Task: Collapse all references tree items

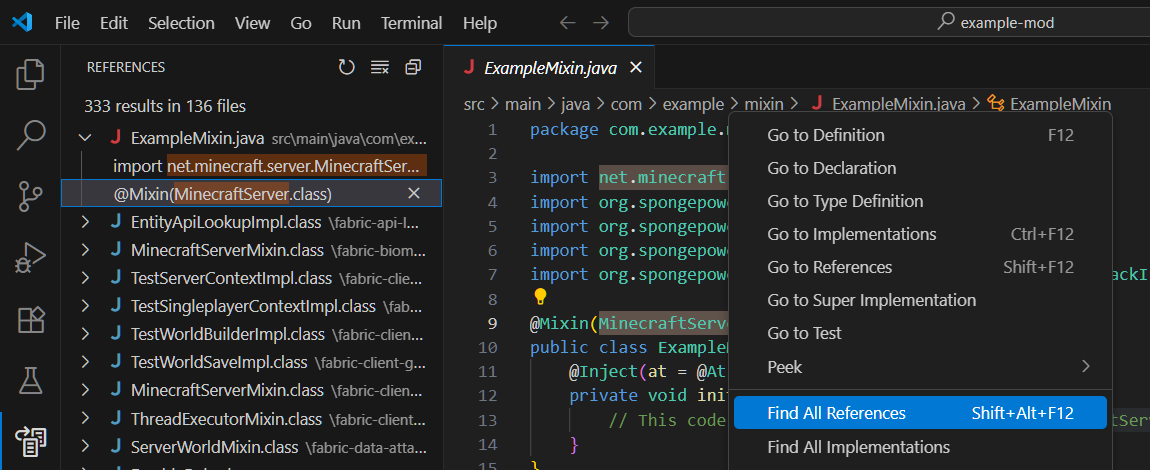Action: click(413, 68)
